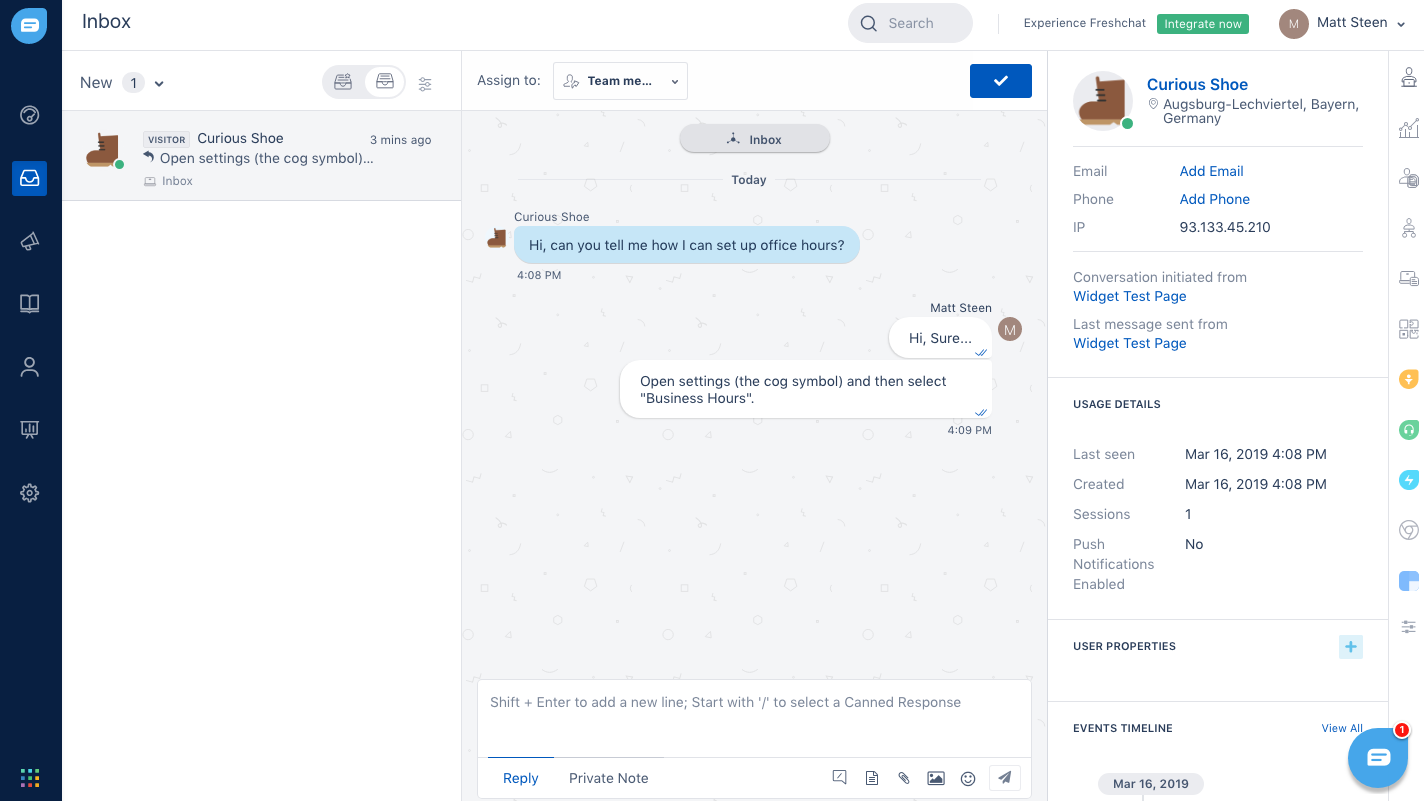Open the FAQ book icon in sidebar
The image size is (1424, 801).
[30, 304]
